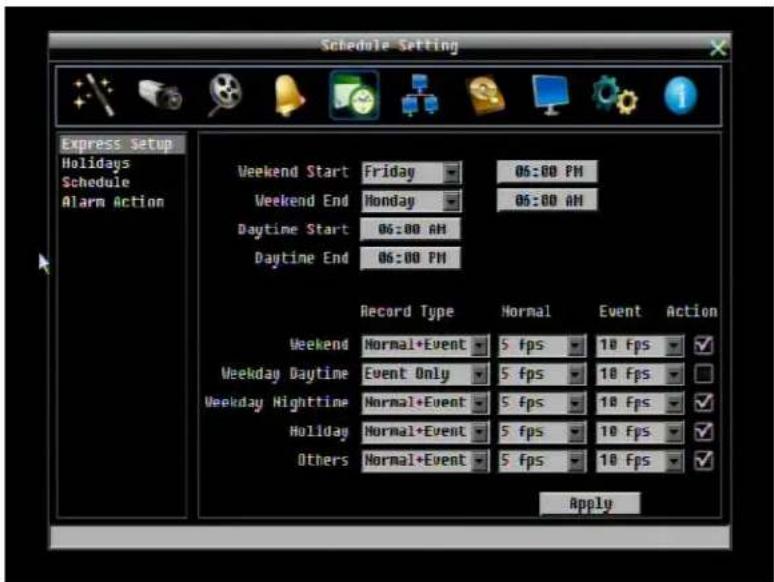774x582 pixels.
Task: Open the system gears settings icon
Action: (x=615, y=96)
